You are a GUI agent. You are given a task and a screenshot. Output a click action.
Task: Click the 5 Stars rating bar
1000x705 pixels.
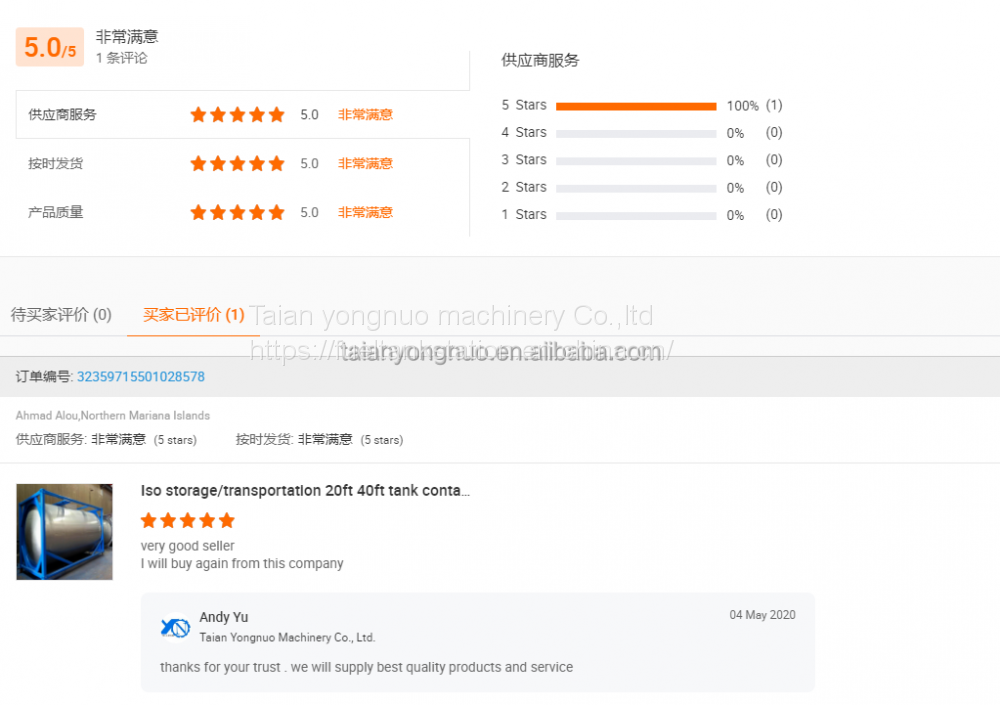[x=636, y=106]
